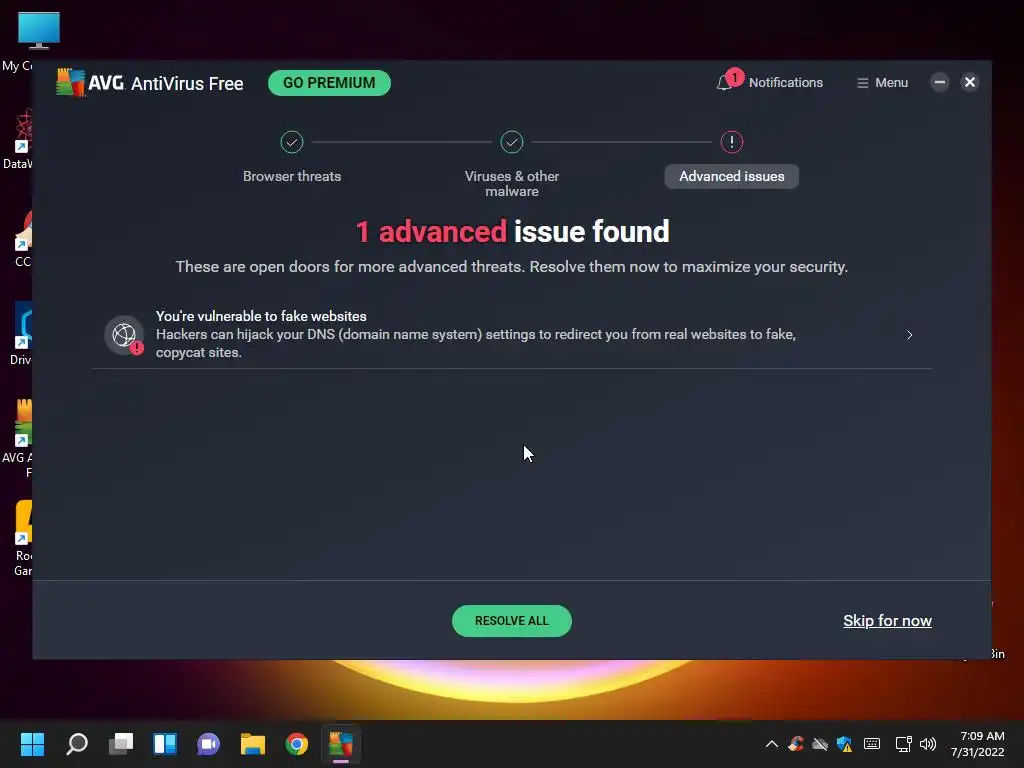Select 'You're vulnerable to fake websites' title
The height and width of the screenshot is (768, 1024).
point(261,316)
